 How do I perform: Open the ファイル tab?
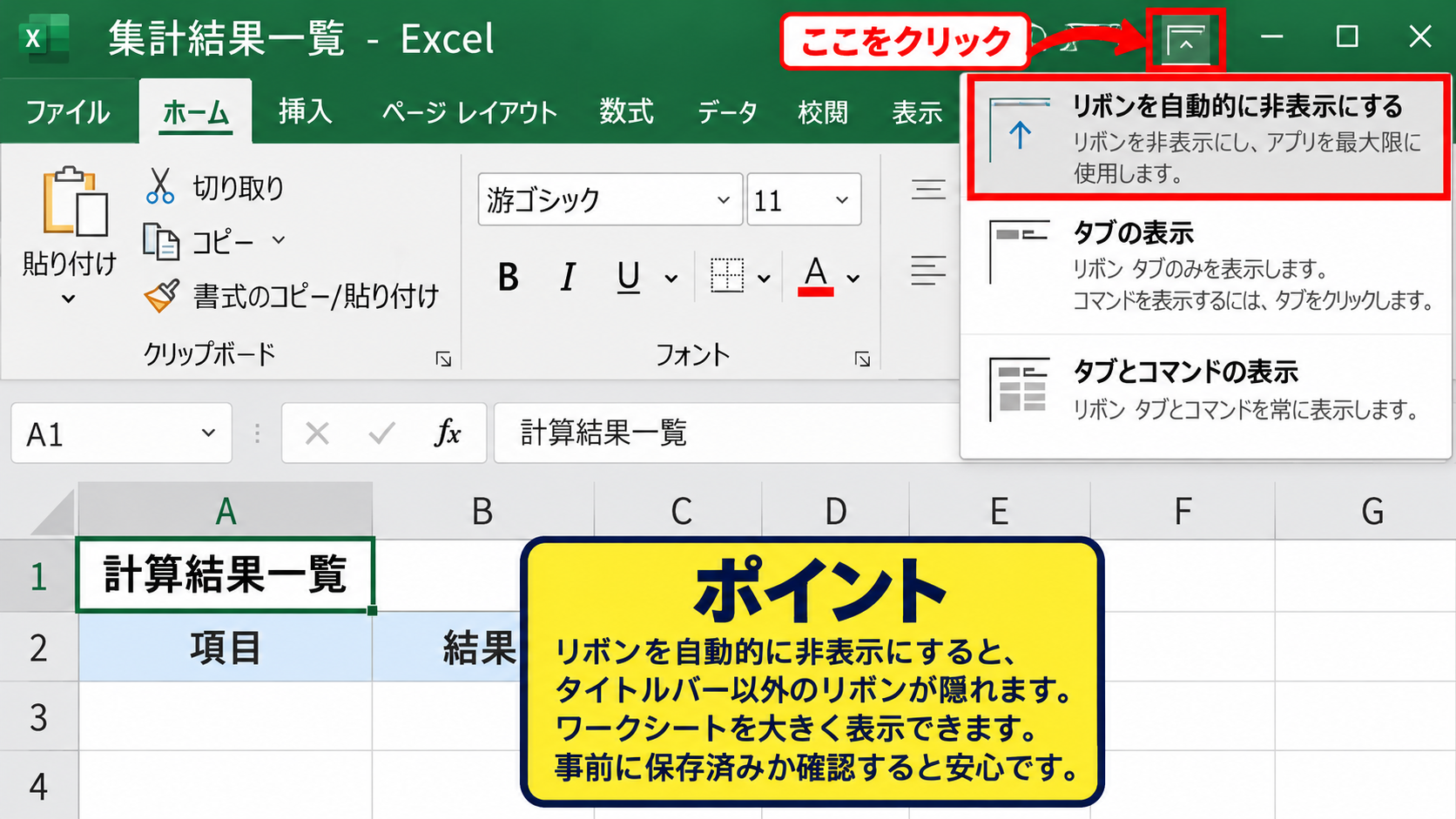(68, 112)
